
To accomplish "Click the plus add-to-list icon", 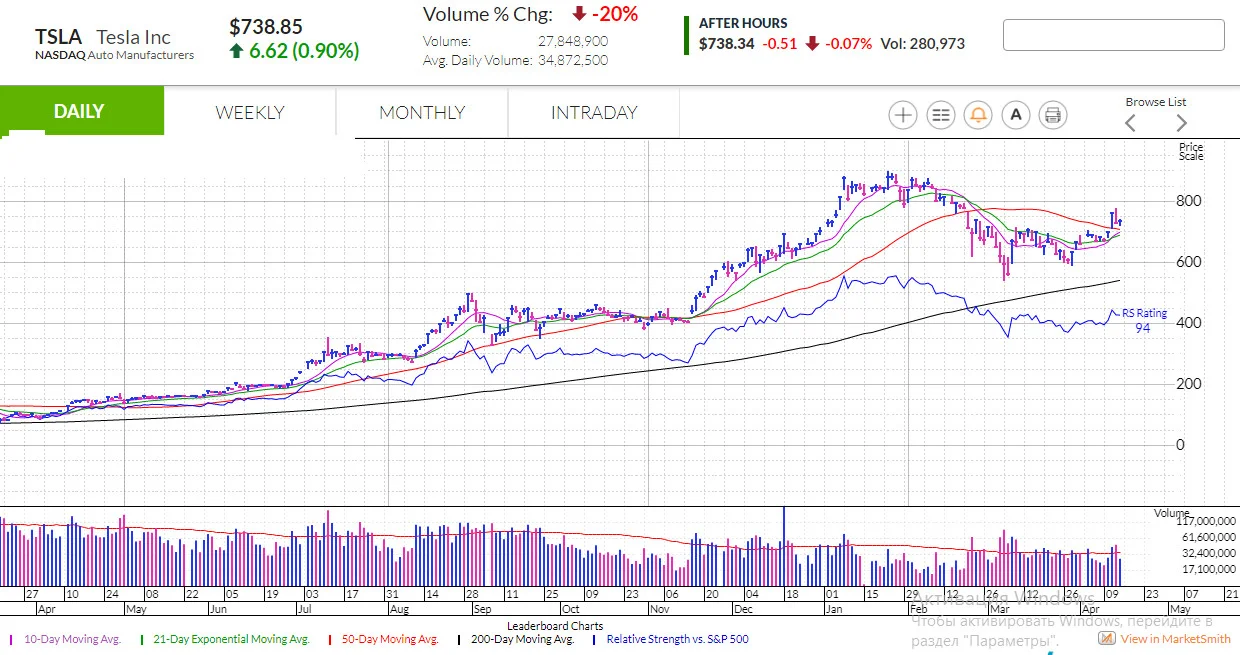I will (x=903, y=115).
